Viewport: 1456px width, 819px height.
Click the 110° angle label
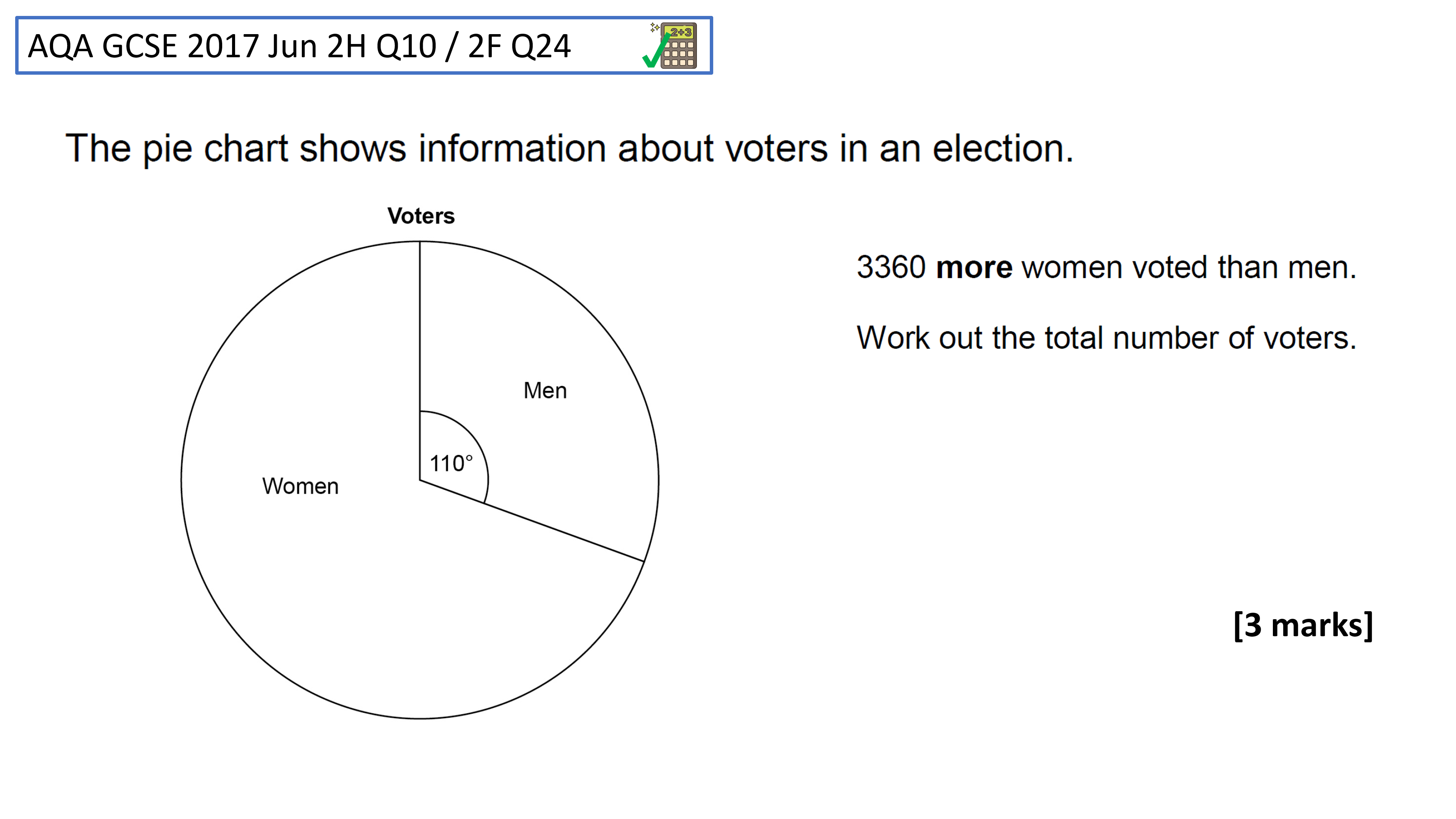(450, 463)
